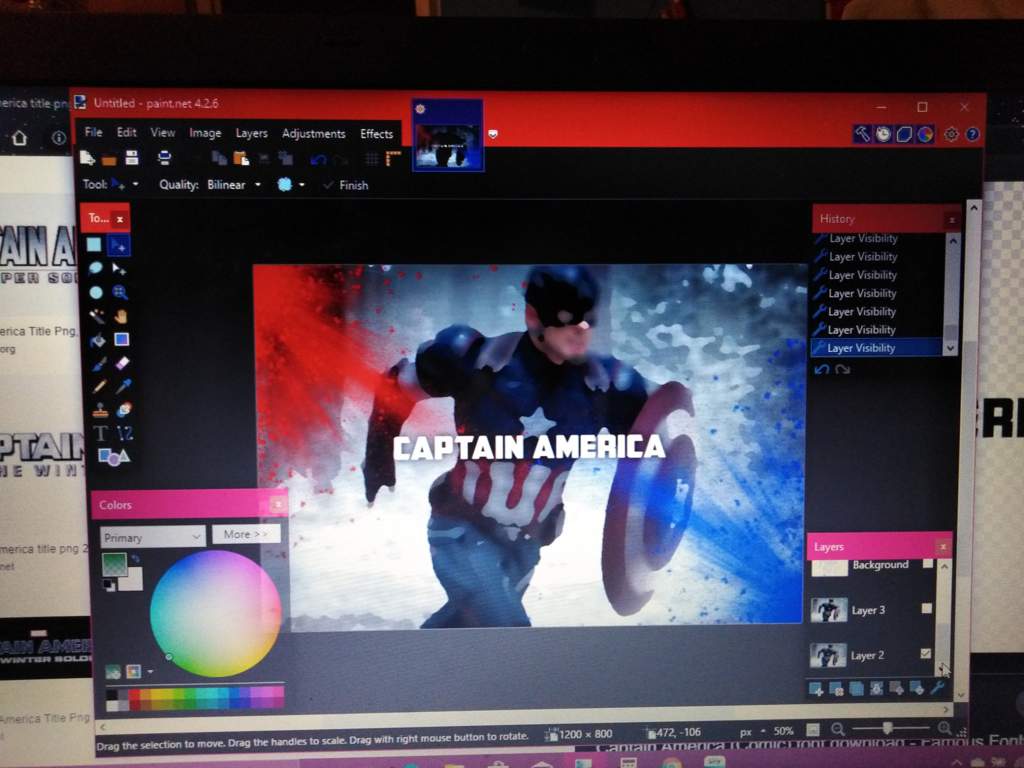The image size is (1024, 768).
Task: Pick the Move Selection tool
Action: (120, 268)
